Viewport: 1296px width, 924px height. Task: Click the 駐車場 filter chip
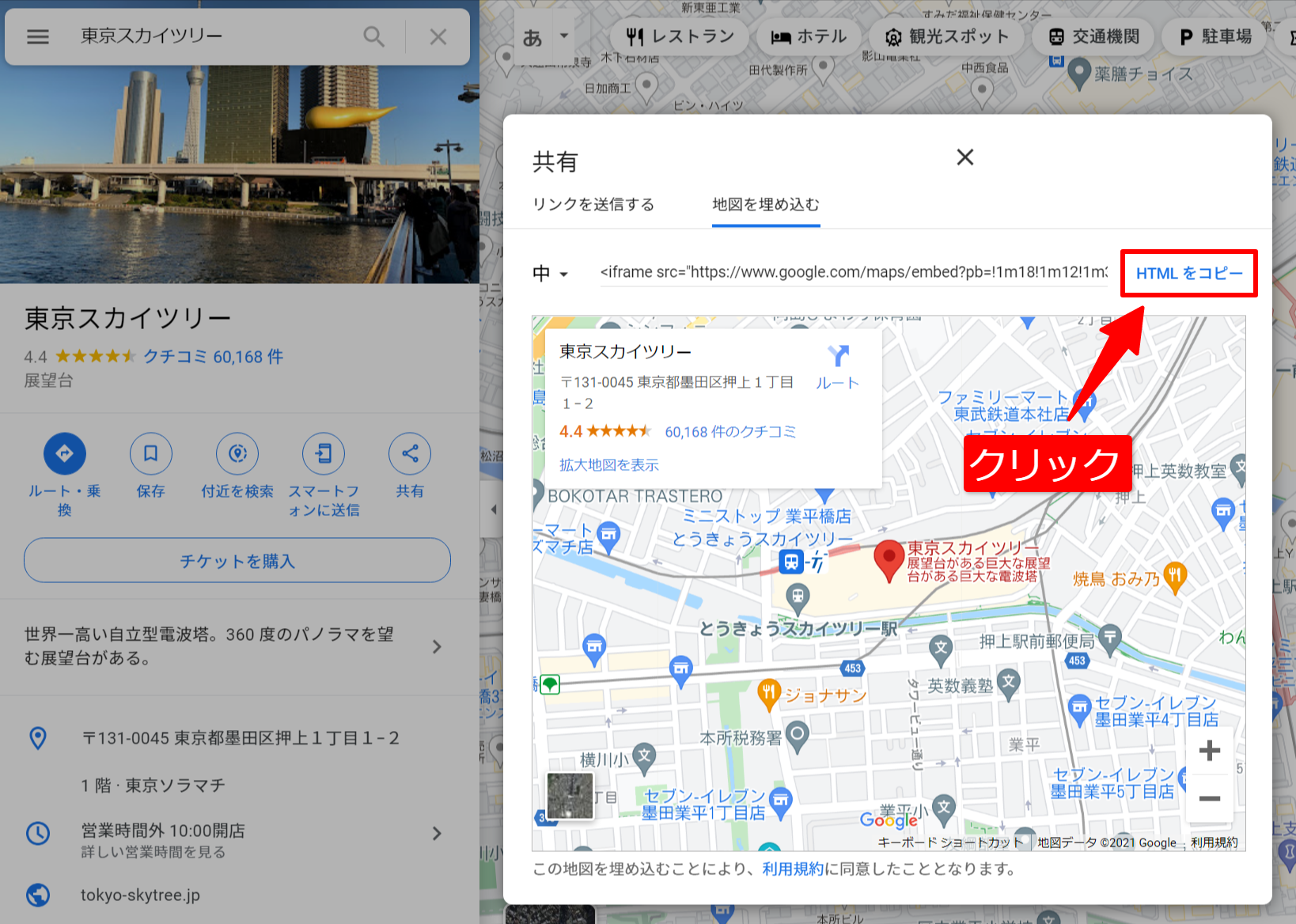tap(1216, 36)
